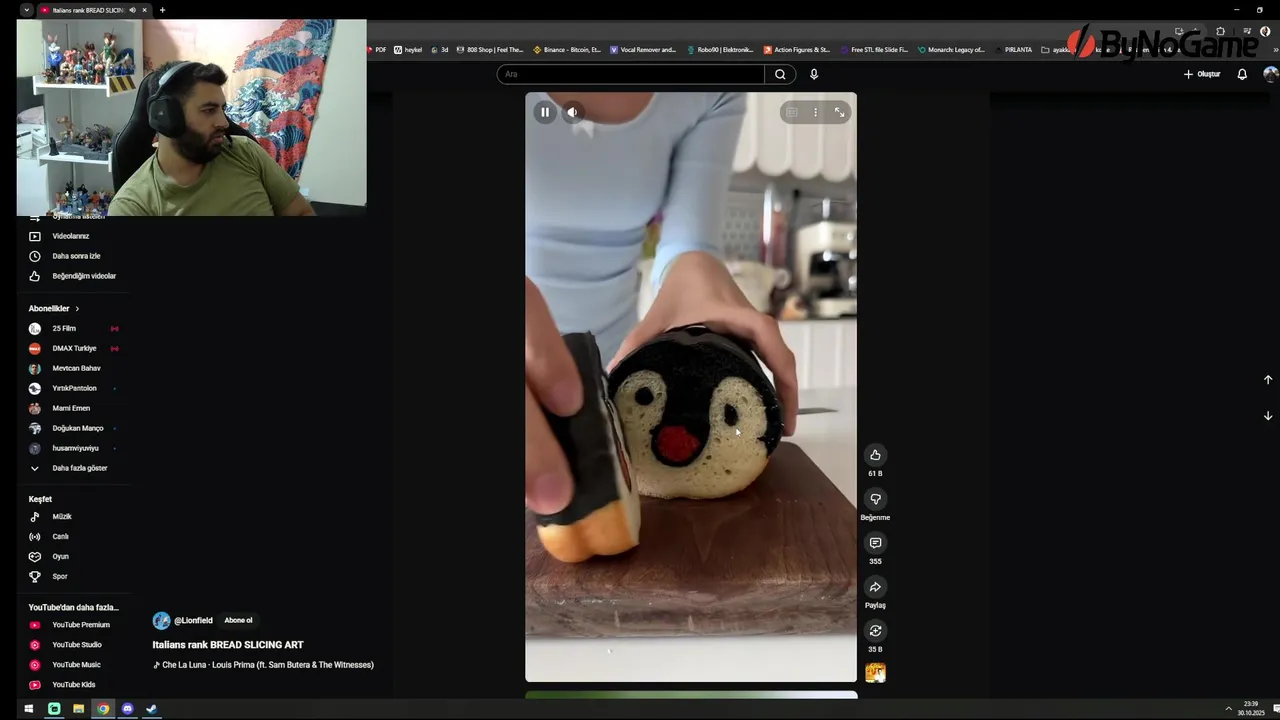Dislike the video (Beğenme)
1280x720 pixels.
[875, 499]
